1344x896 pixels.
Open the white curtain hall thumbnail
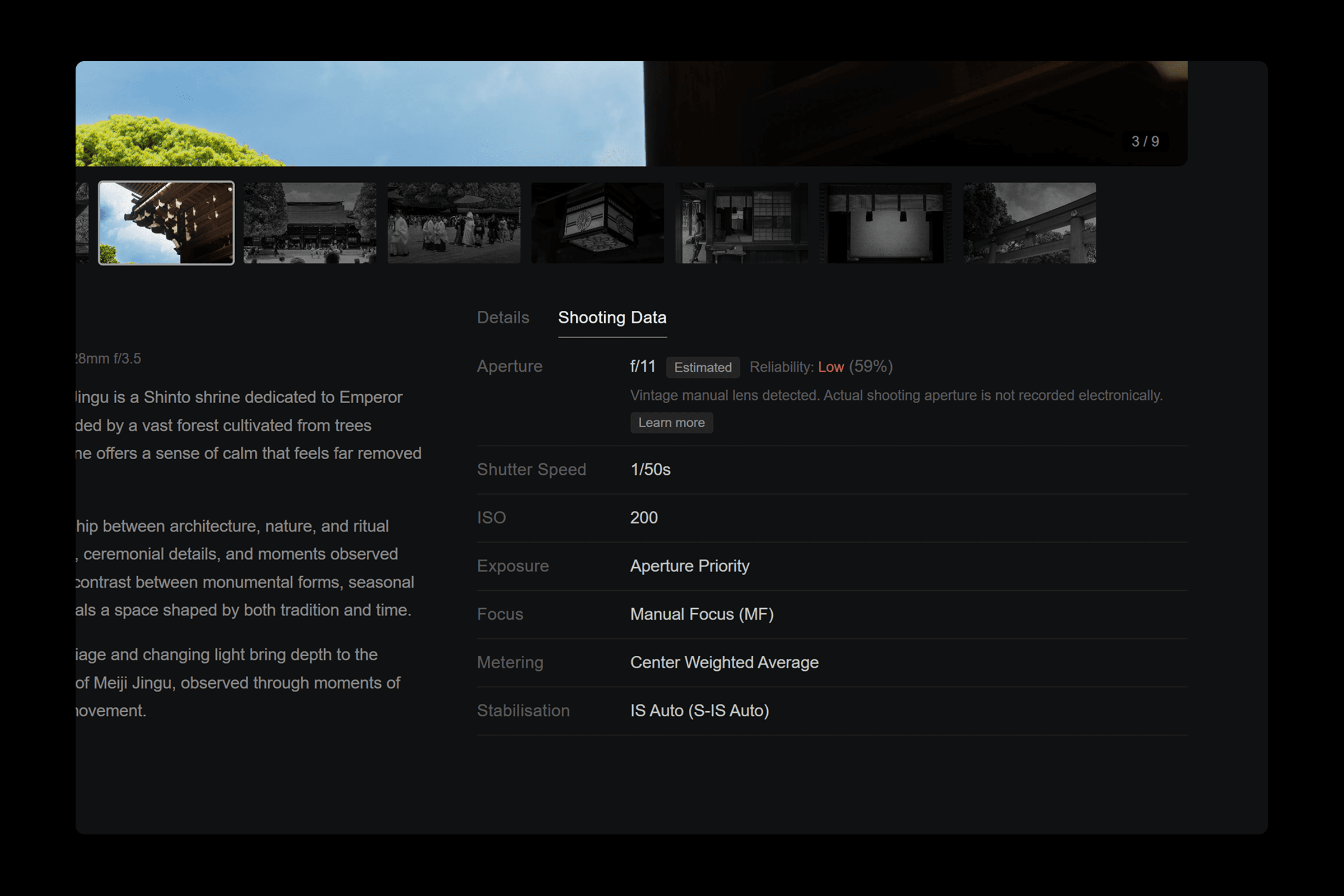(x=886, y=223)
